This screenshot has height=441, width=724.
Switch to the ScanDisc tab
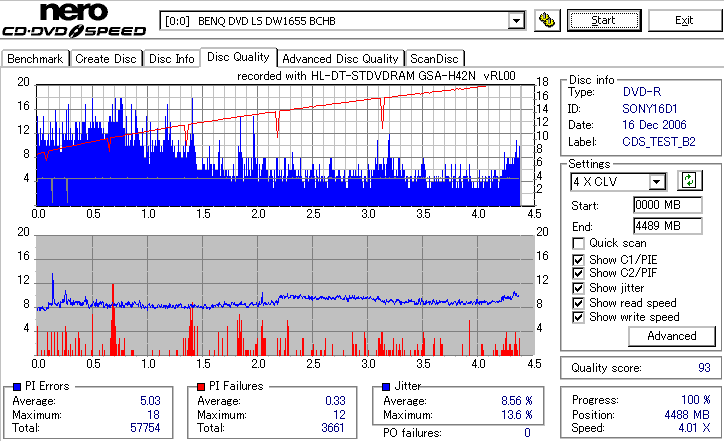434,59
